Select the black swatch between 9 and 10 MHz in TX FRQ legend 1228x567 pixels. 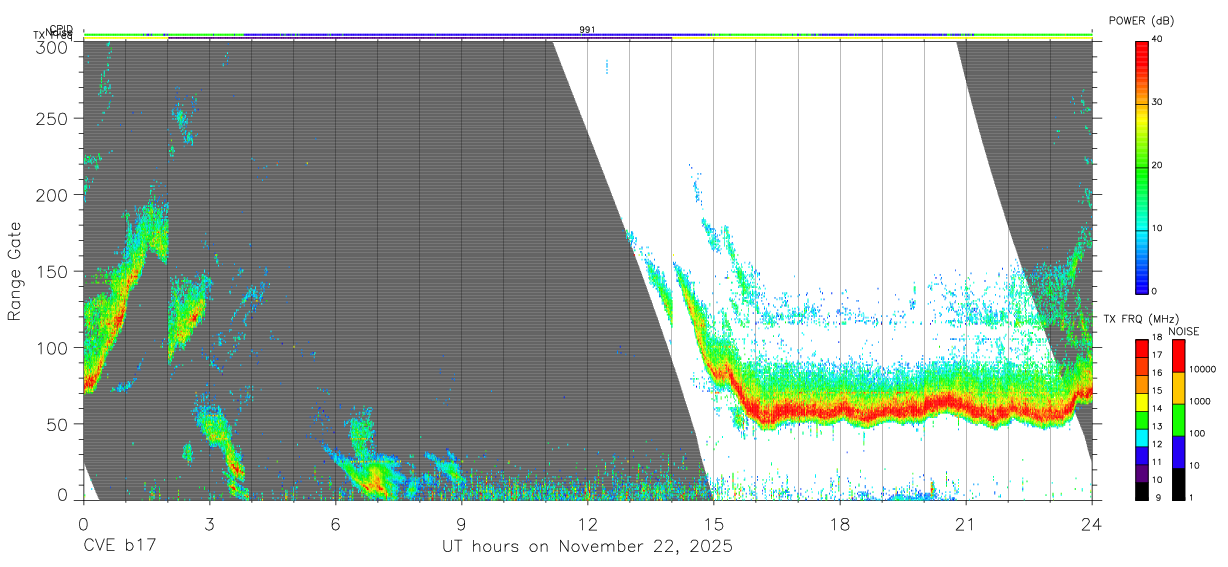[1141, 491]
